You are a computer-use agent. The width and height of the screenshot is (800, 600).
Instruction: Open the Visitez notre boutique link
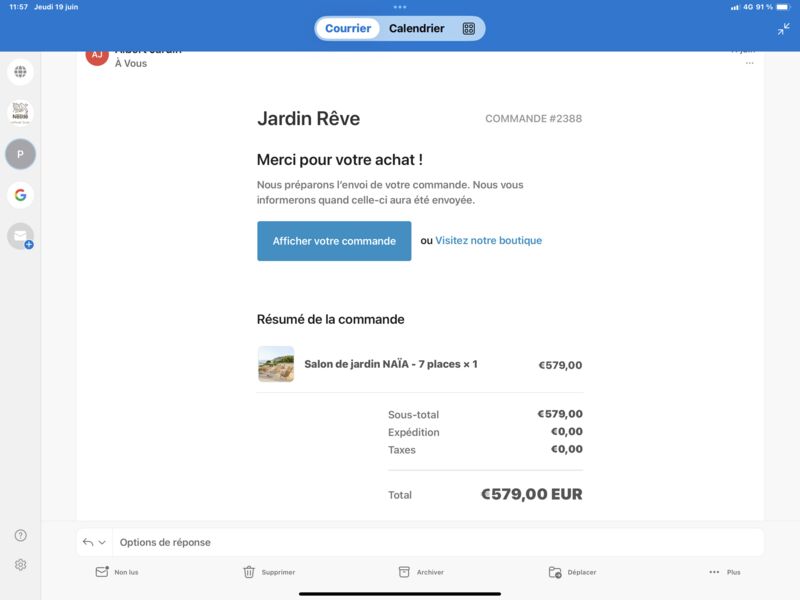488,240
